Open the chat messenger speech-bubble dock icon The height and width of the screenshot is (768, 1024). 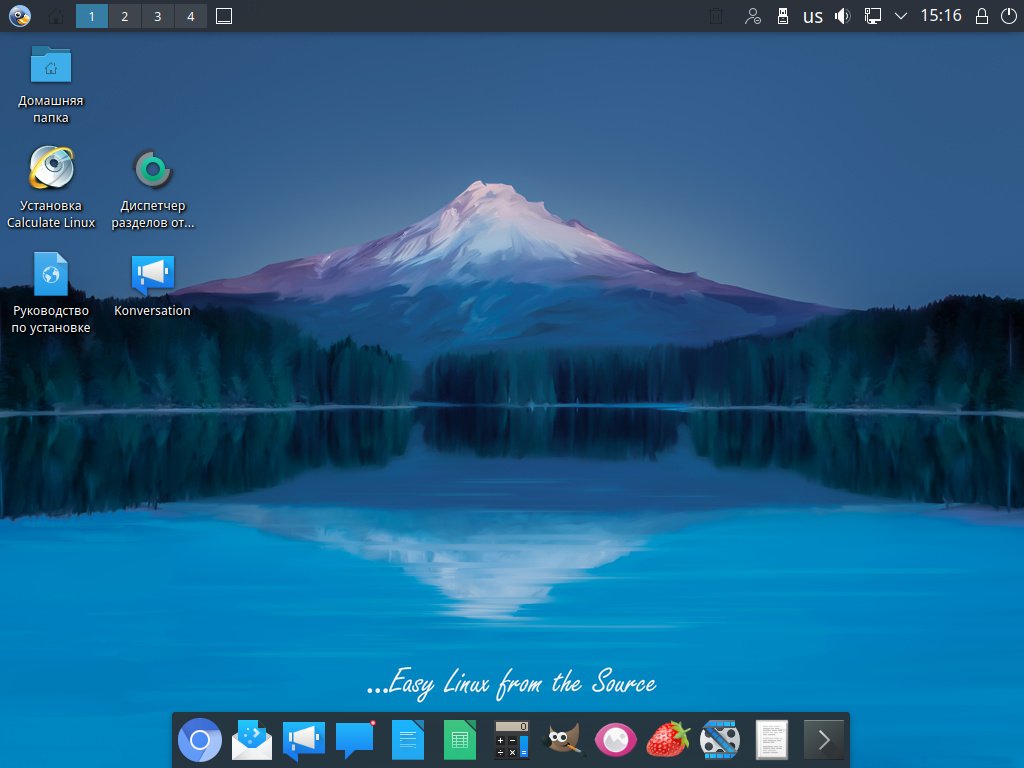pos(355,739)
